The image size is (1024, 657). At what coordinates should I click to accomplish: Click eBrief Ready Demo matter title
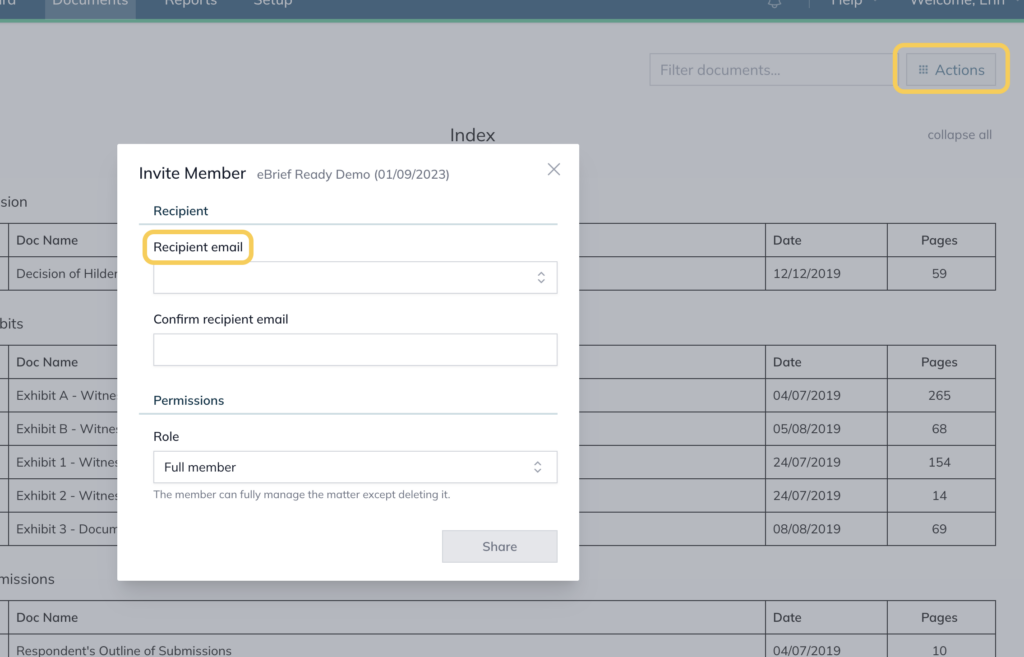[x=353, y=174]
